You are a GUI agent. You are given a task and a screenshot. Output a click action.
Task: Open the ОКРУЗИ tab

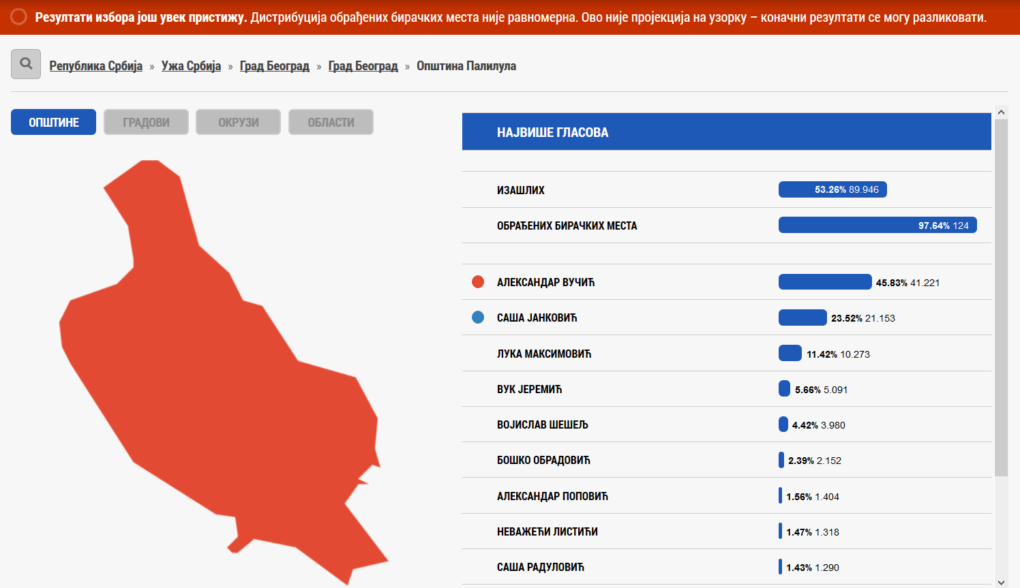click(x=238, y=122)
